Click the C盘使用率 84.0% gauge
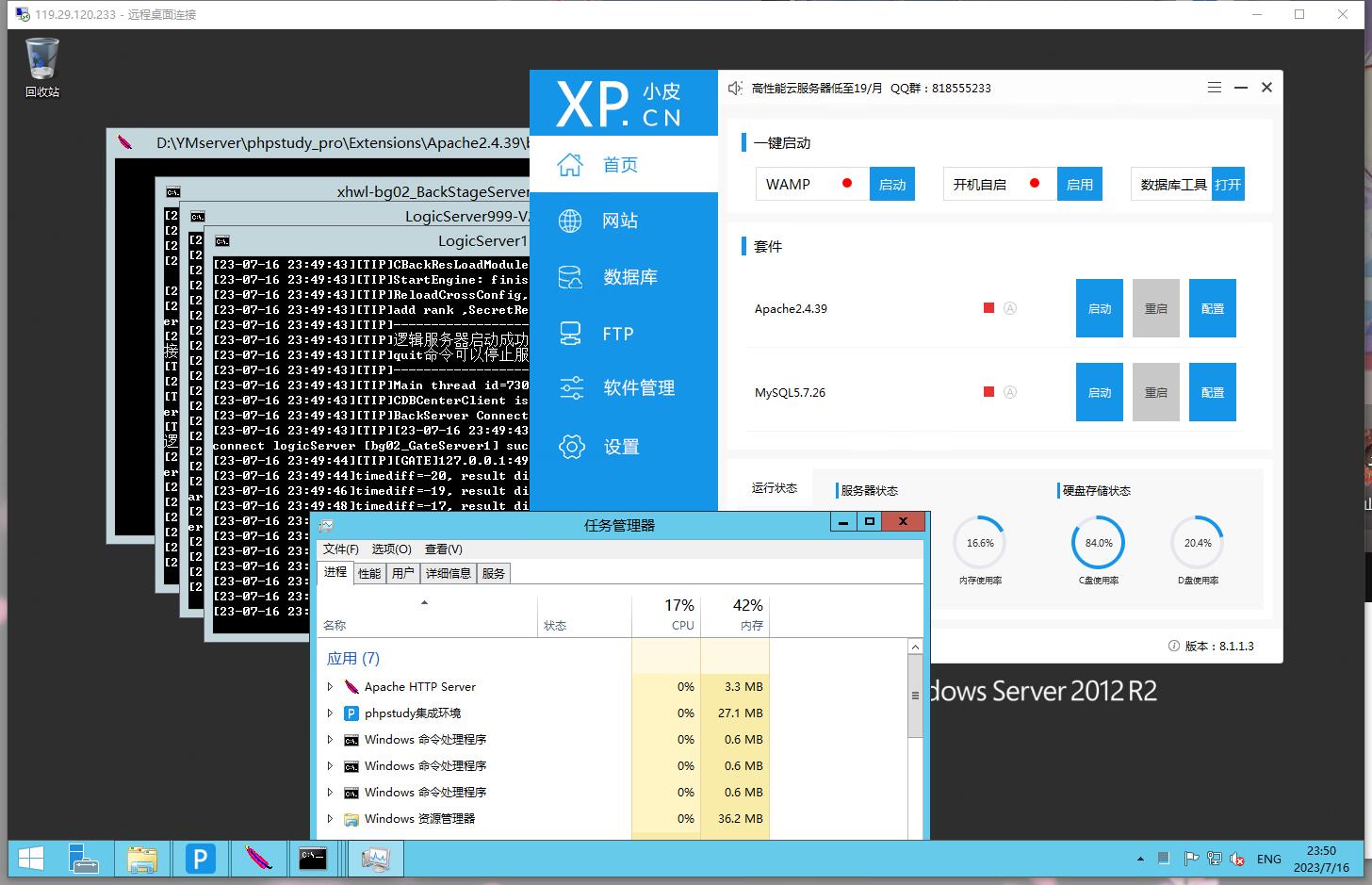Image resolution: width=1372 pixels, height=885 pixels. (1099, 543)
